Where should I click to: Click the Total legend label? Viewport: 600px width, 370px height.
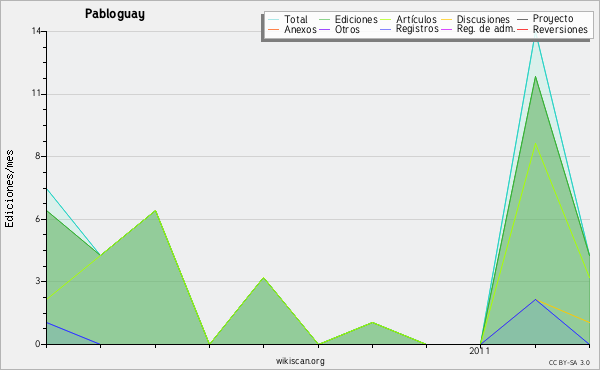[x=296, y=19]
